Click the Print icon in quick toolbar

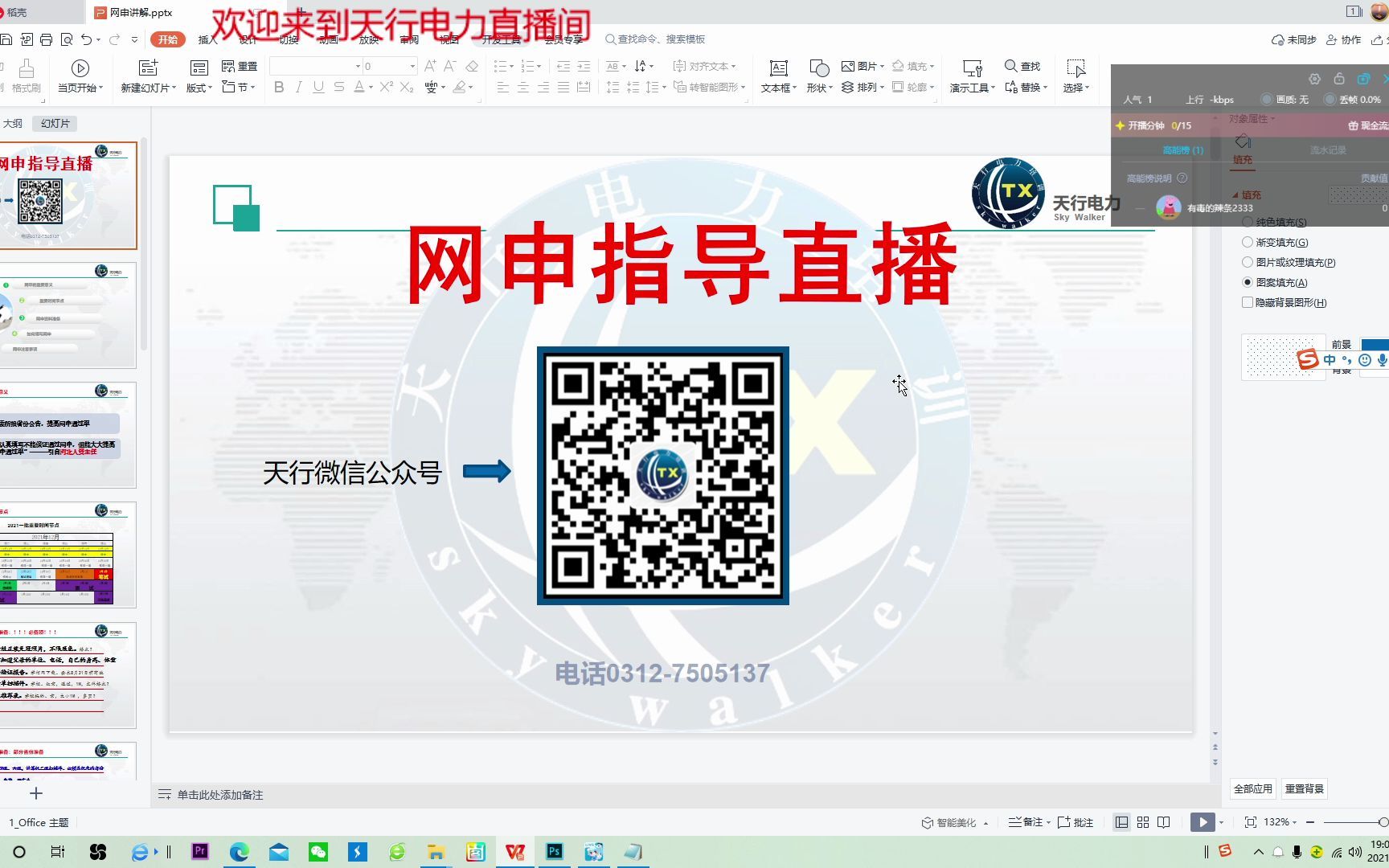click(x=46, y=39)
